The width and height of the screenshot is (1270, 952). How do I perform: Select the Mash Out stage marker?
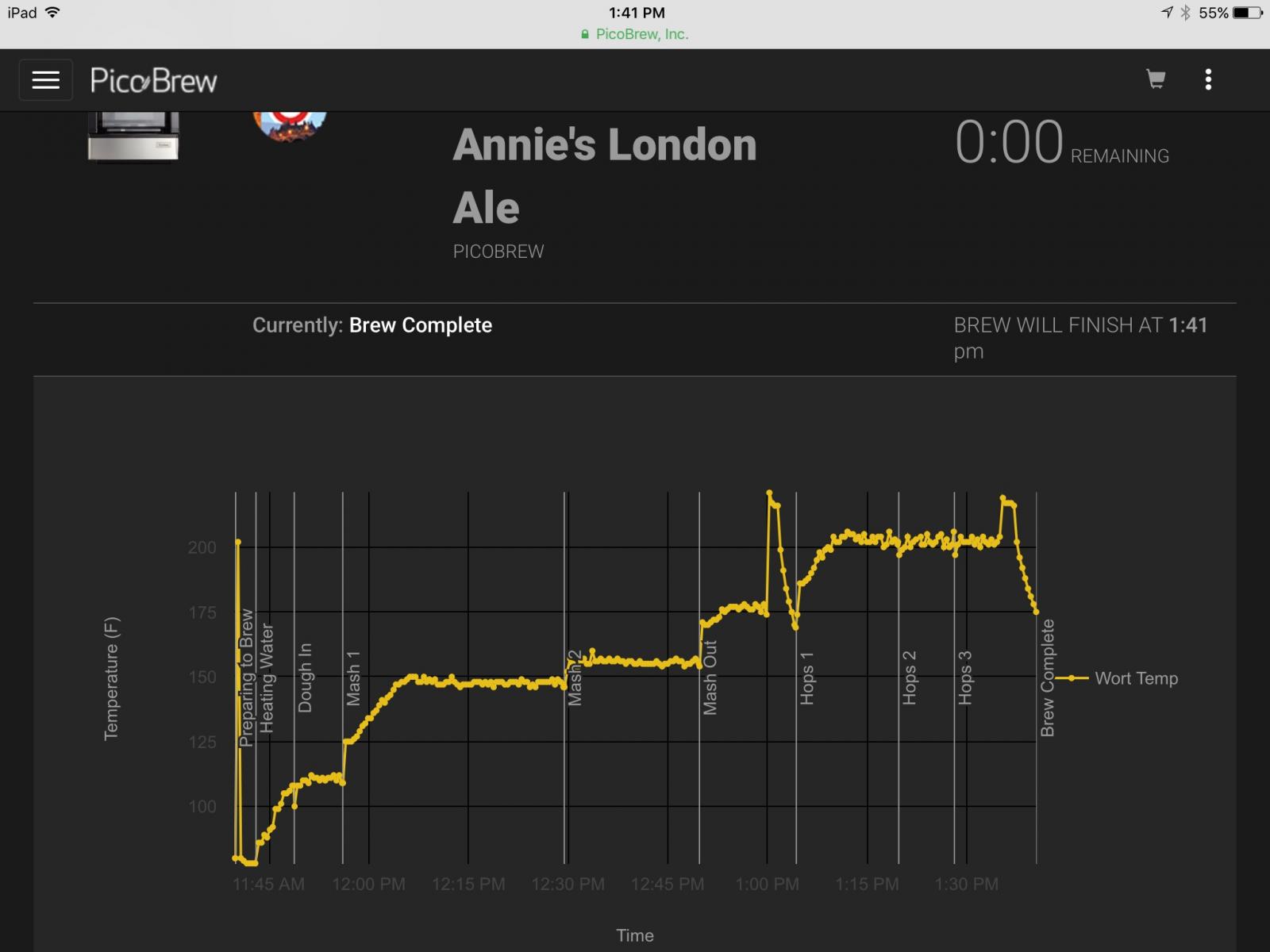point(710,678)
